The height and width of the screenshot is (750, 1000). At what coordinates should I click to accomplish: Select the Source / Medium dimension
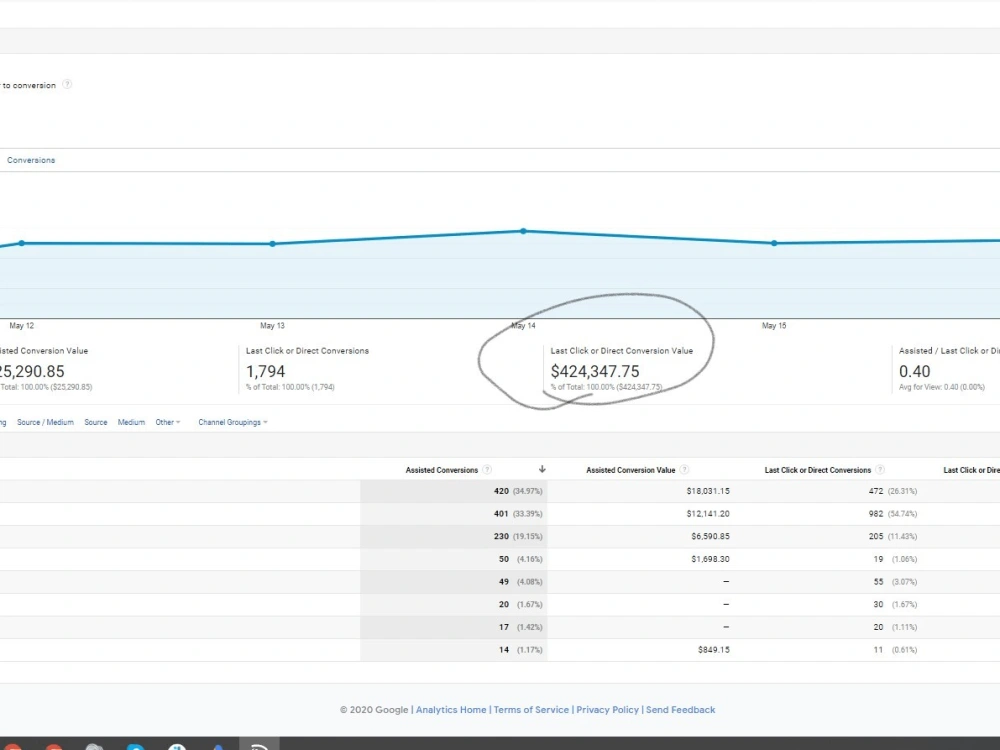click(45, 422)
